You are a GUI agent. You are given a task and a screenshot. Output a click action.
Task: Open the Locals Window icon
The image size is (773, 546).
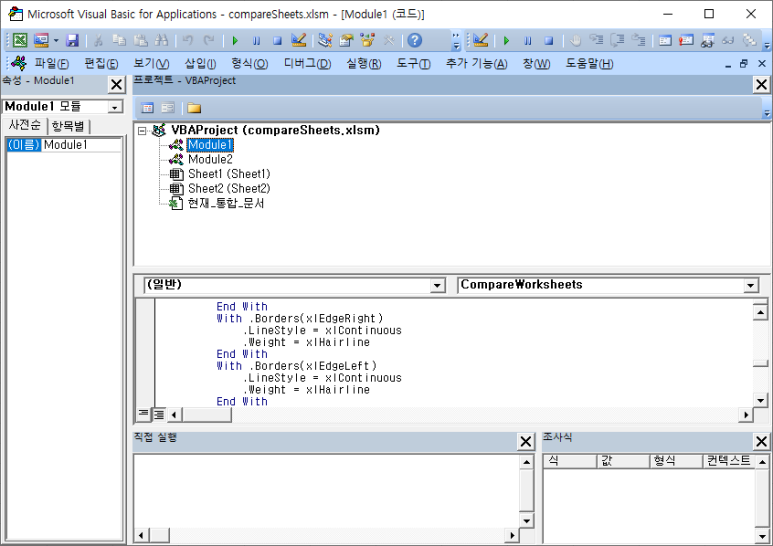[665, 40]
